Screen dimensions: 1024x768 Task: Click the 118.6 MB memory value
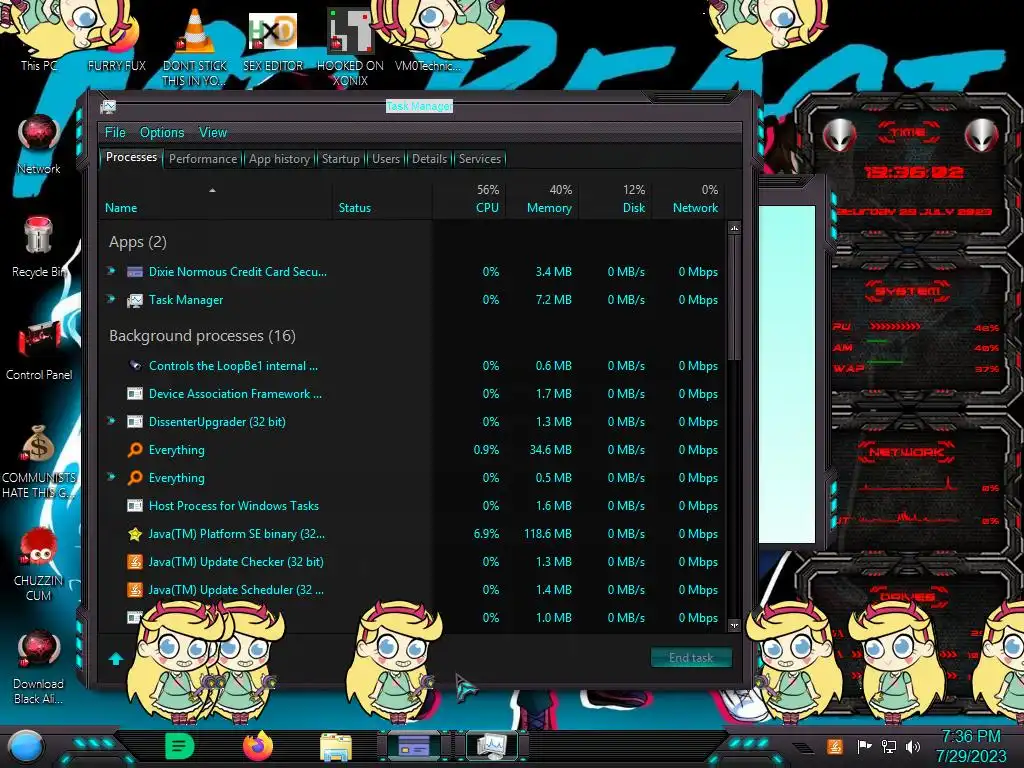(547, 534)
